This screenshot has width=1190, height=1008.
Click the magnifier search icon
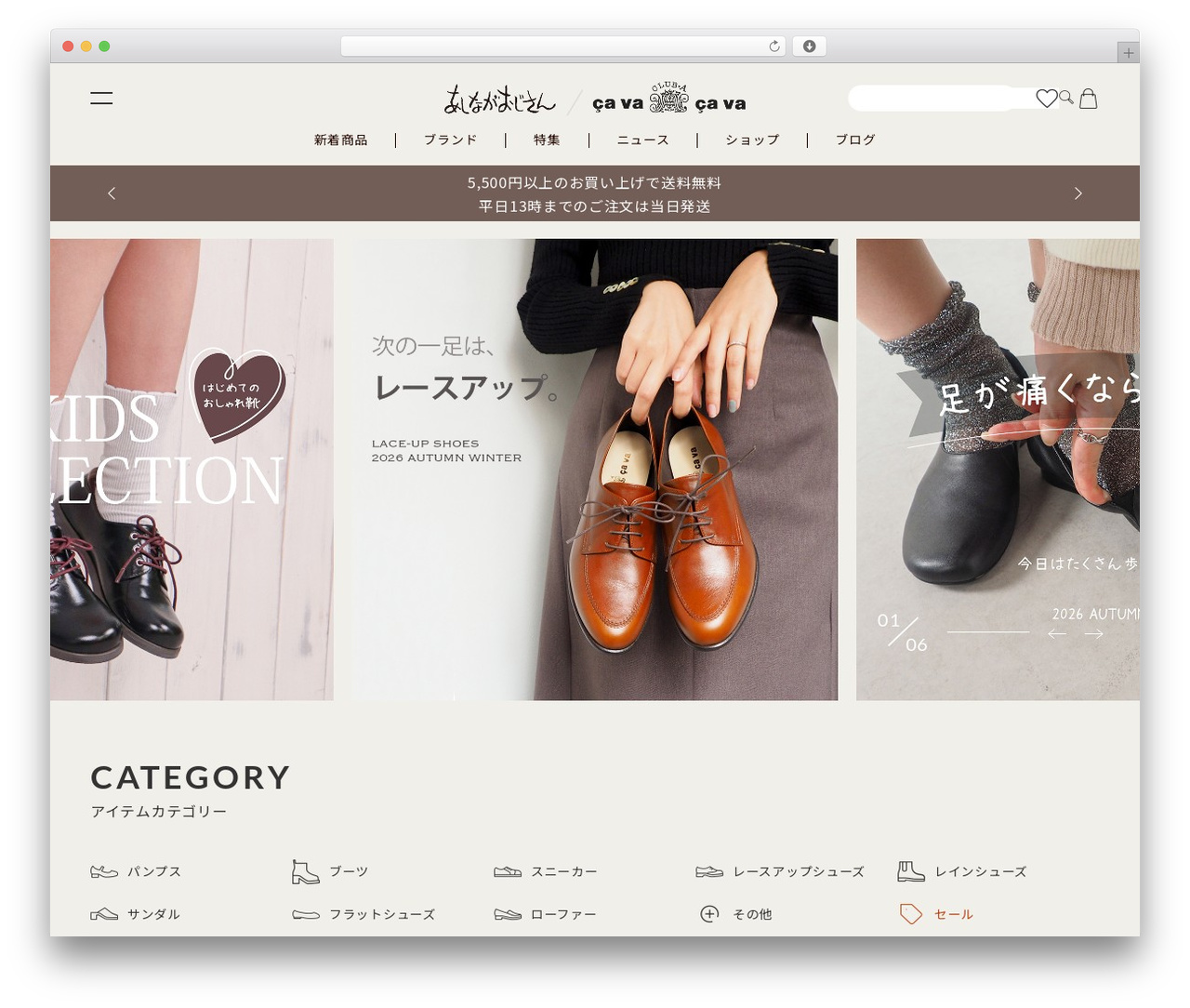1066,96
